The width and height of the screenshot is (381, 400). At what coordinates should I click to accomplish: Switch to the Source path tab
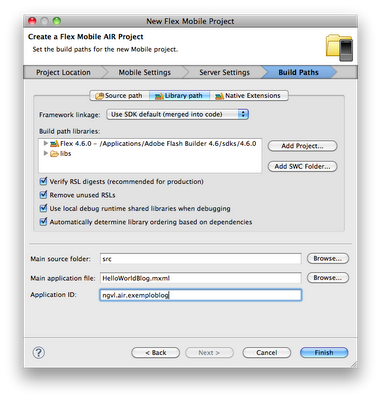tap(119, 96)
